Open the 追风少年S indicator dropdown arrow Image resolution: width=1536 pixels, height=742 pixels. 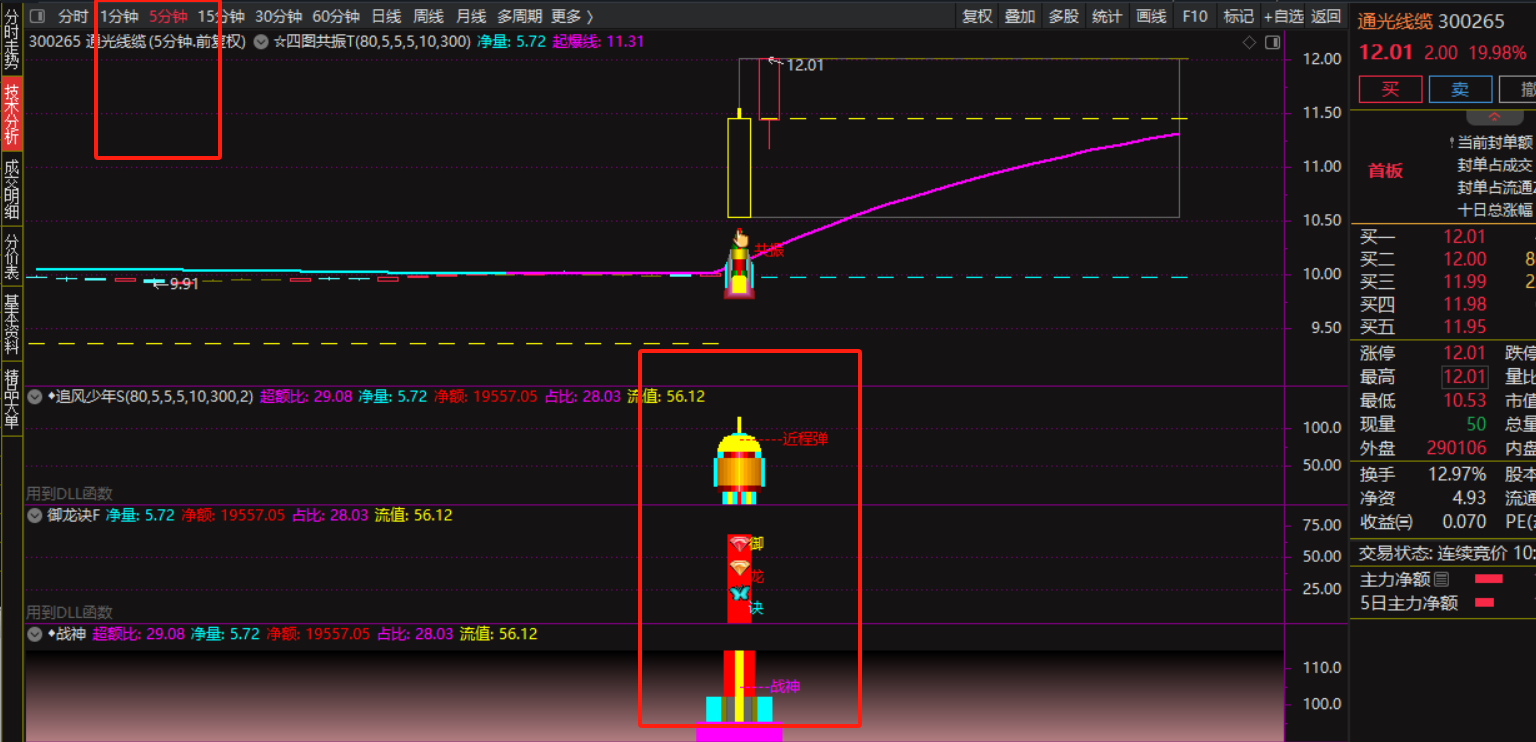[x=35, y=397]
